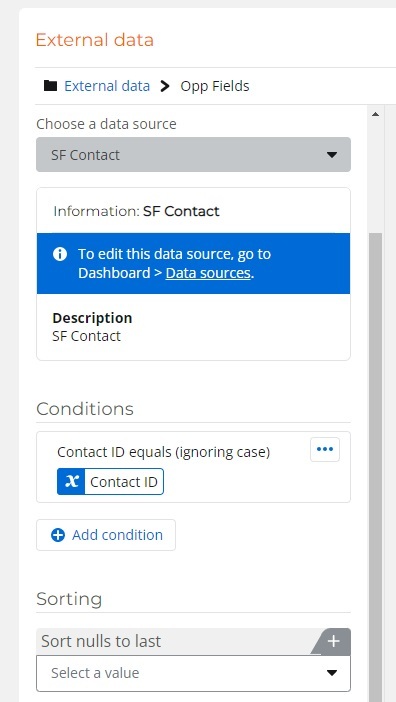Select the Opp Fields breadcrumb item

(x=215, y=86)
